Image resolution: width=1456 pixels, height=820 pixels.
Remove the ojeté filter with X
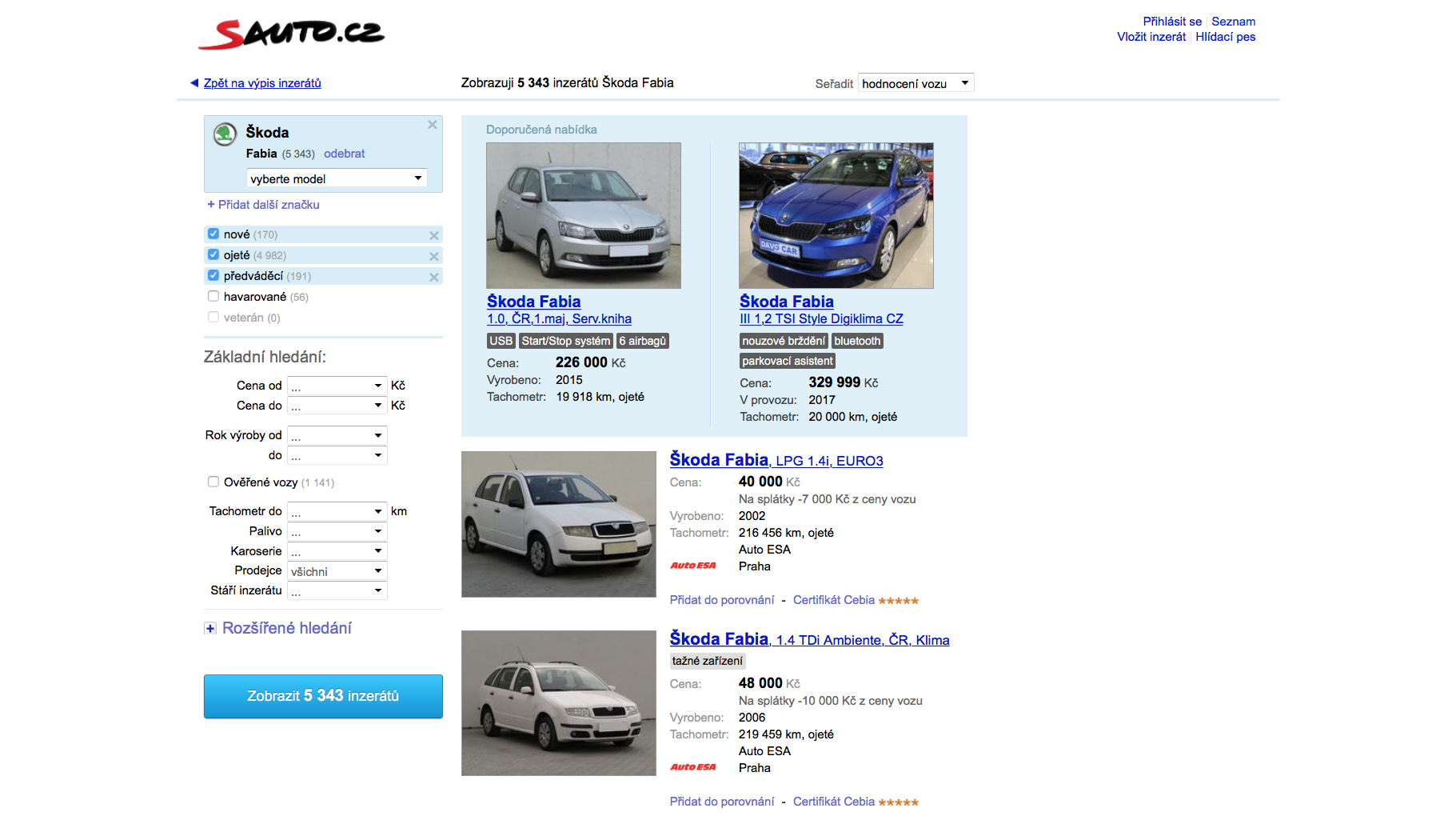[433, 256]
